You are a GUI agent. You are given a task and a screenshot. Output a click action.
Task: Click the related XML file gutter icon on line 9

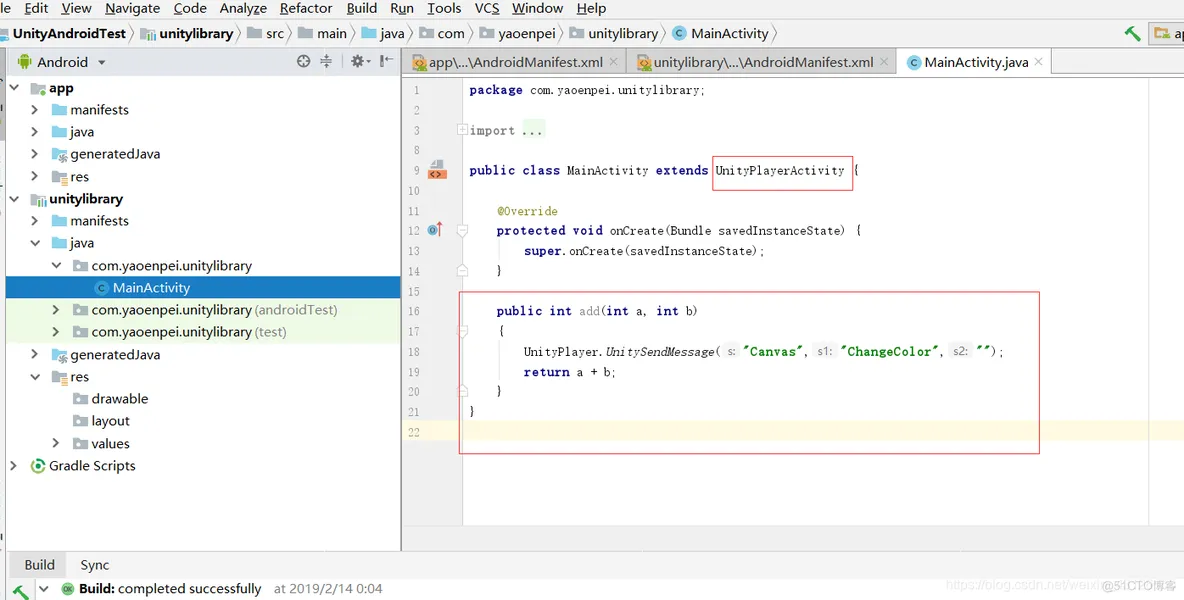click(437, 170)
